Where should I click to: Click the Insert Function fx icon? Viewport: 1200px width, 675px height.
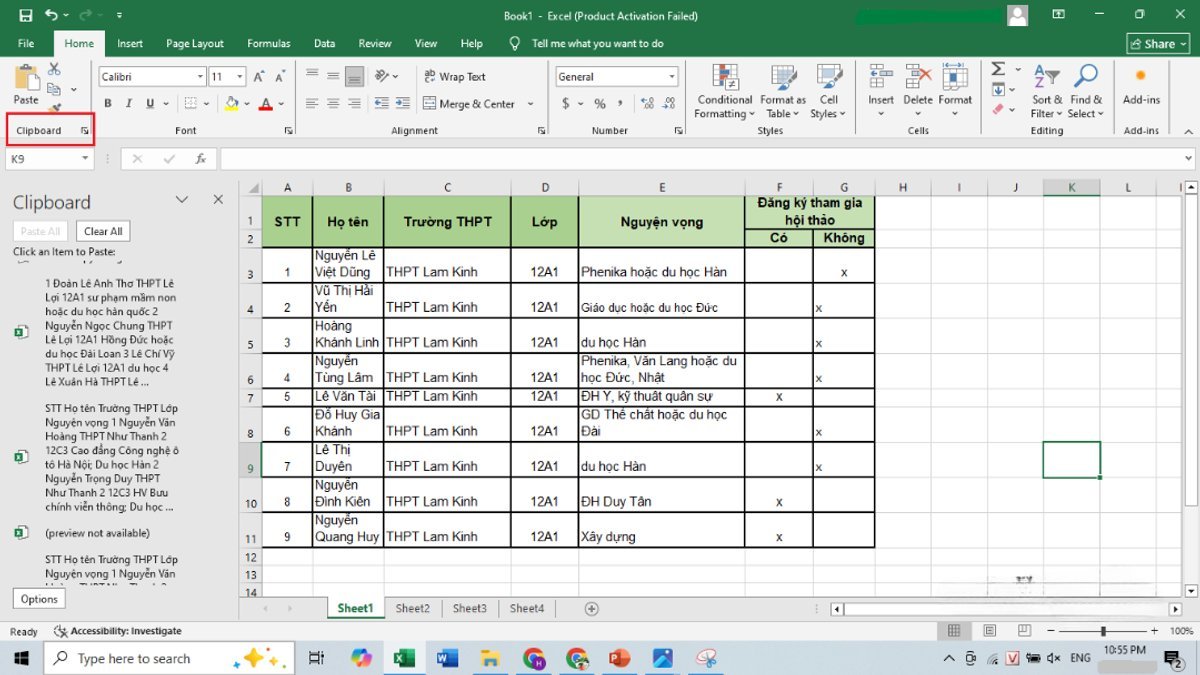pos(200,158)
